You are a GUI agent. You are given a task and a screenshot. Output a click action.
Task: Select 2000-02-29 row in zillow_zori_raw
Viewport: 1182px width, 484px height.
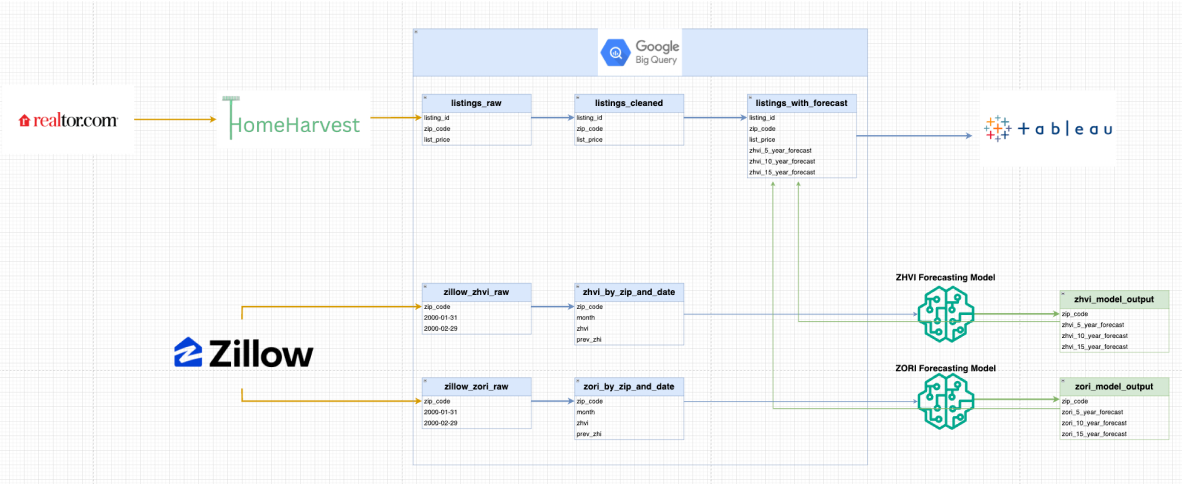[477, 423]
